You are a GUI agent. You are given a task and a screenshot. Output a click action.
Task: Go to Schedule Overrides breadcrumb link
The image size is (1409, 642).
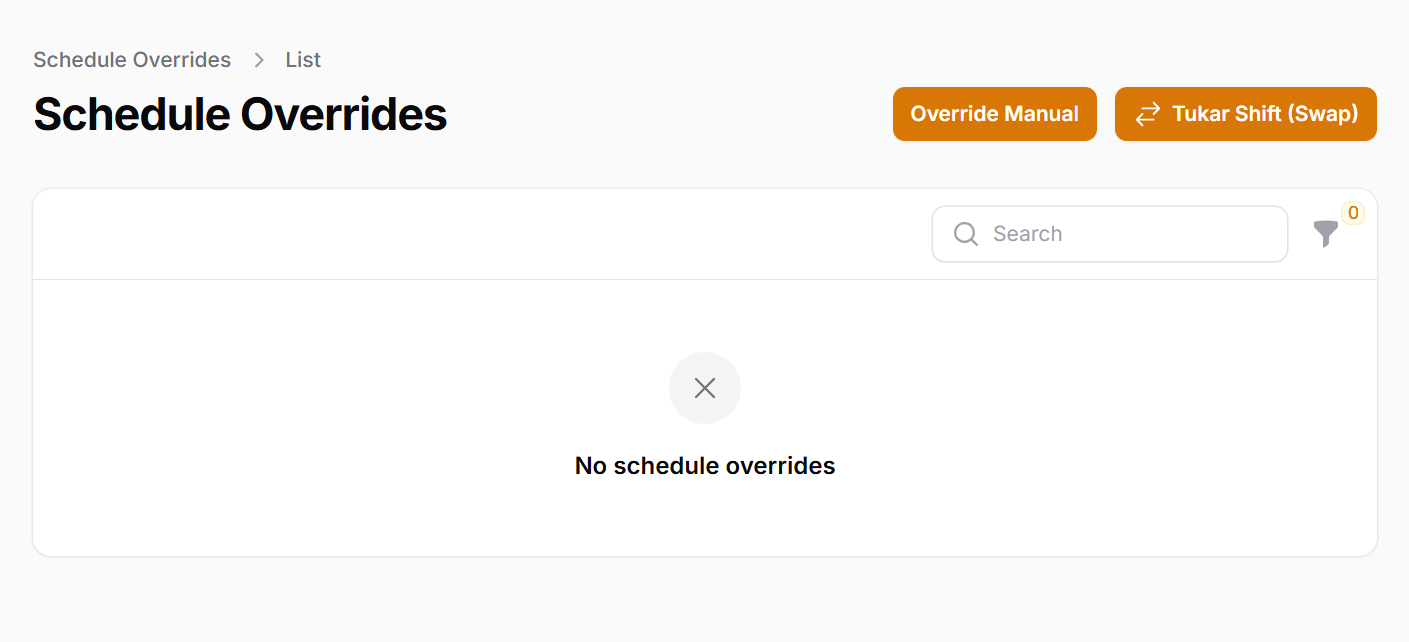click(132, 60)
